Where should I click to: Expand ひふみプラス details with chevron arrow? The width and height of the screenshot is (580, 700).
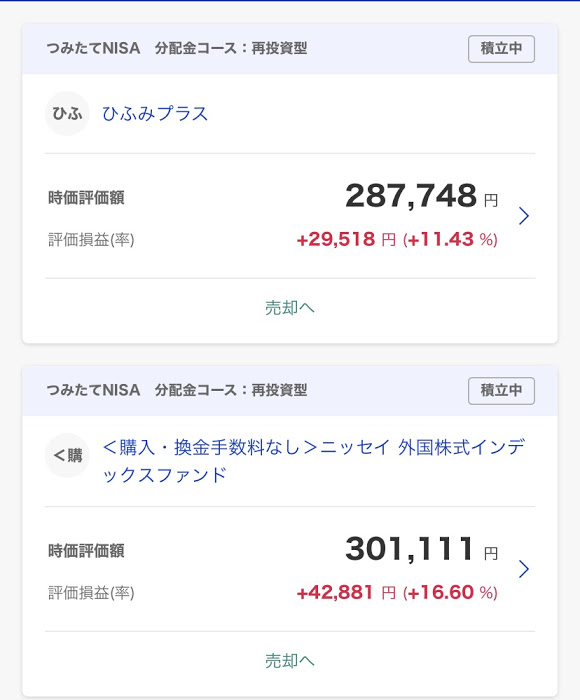point(524,216)
